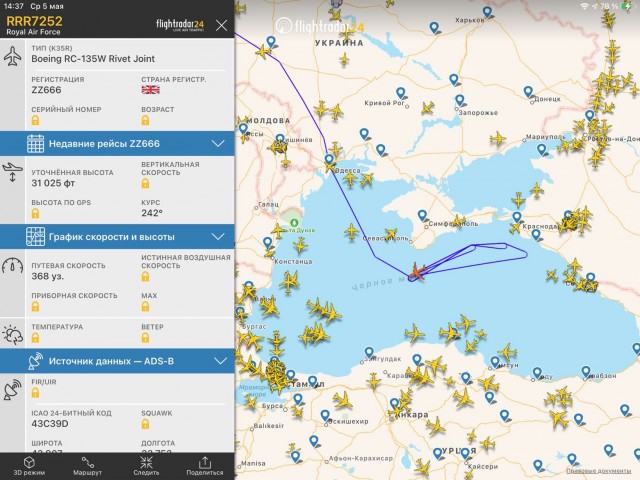640x480 pixels.
Task: Tap the lock under Серийный номер
Action: coord(36,120)
